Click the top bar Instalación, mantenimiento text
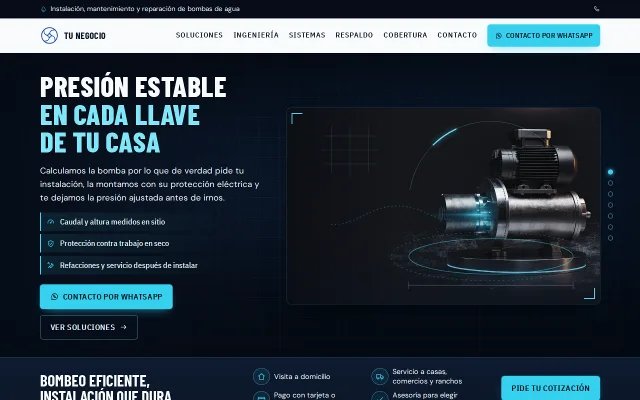 pyautogui.click(x=145, y=9)
